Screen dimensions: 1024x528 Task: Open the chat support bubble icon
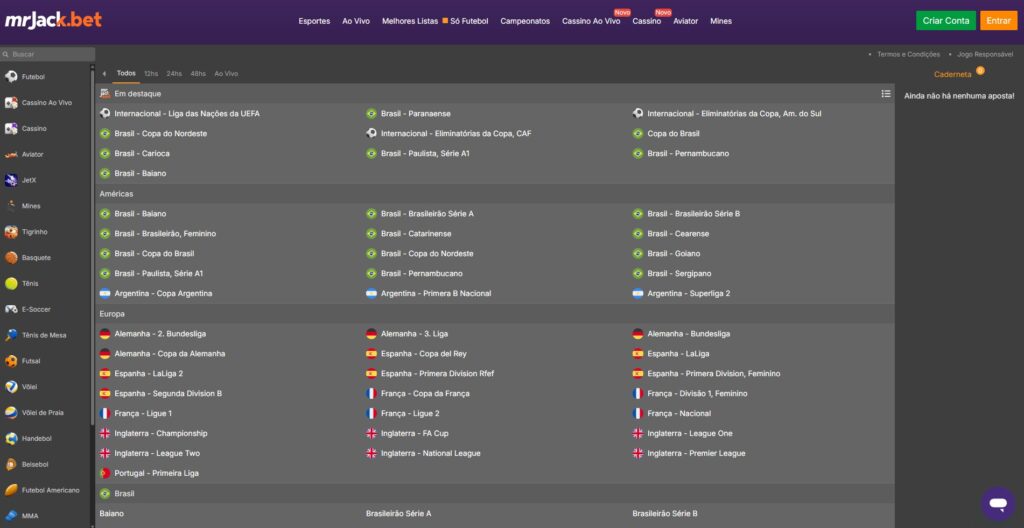tap(996, 502)
